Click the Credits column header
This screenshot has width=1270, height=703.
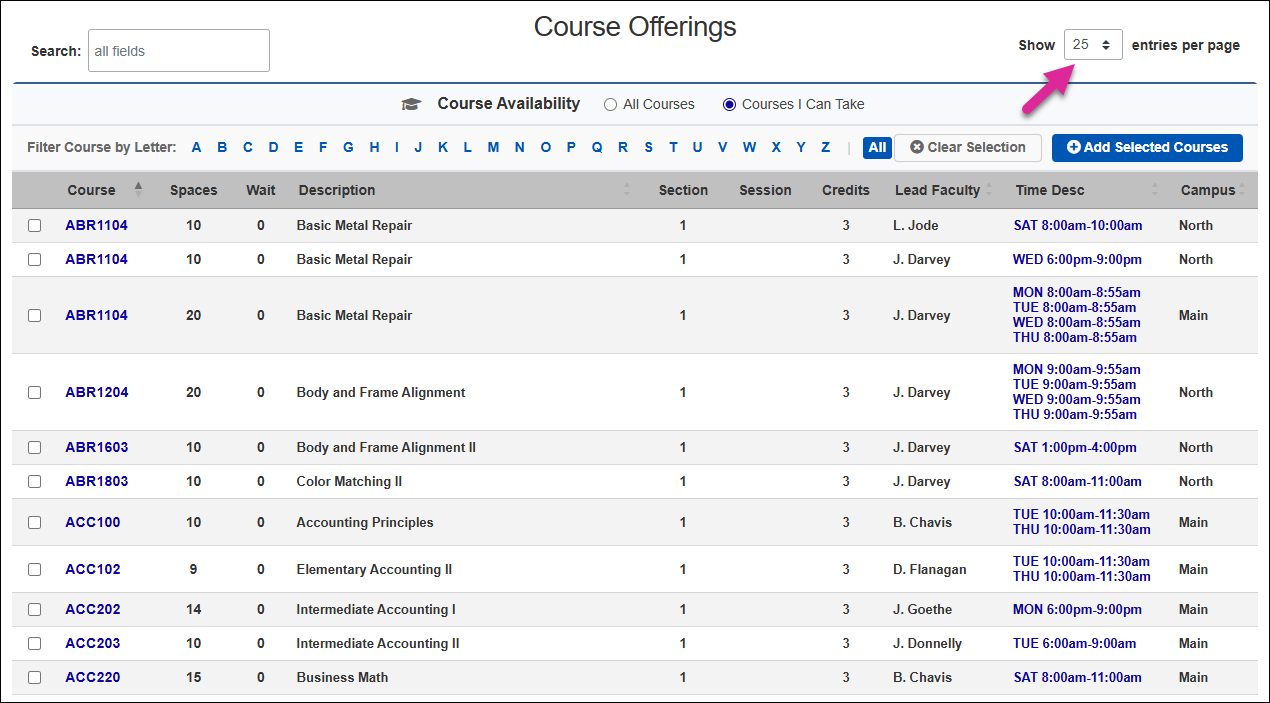[846, 190]
